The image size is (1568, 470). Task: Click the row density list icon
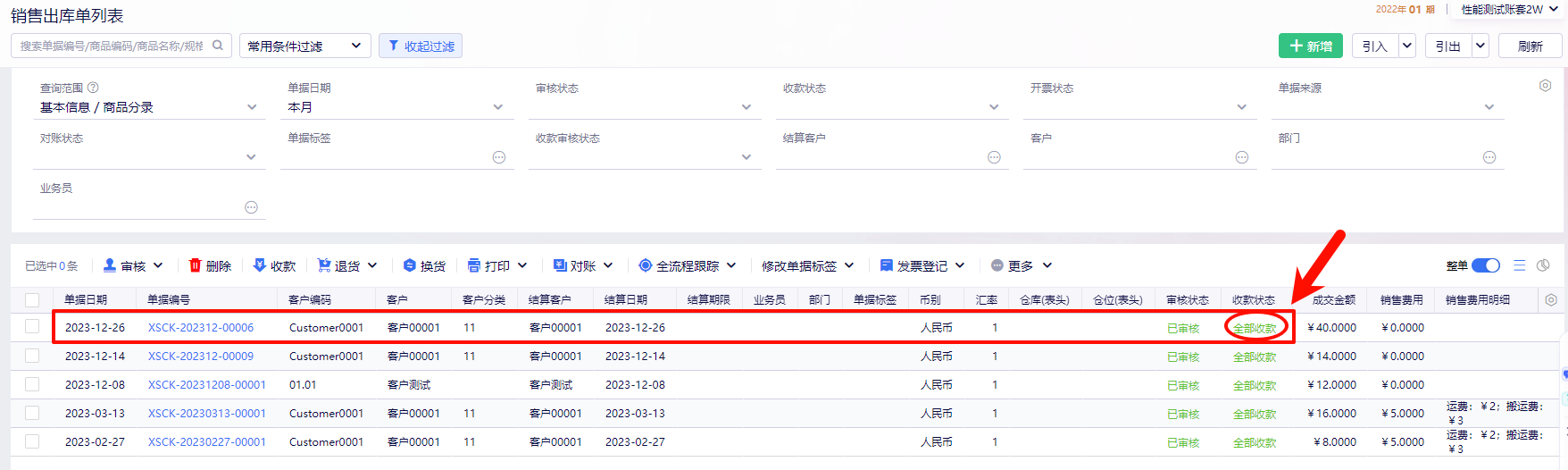pos(1520,265)
